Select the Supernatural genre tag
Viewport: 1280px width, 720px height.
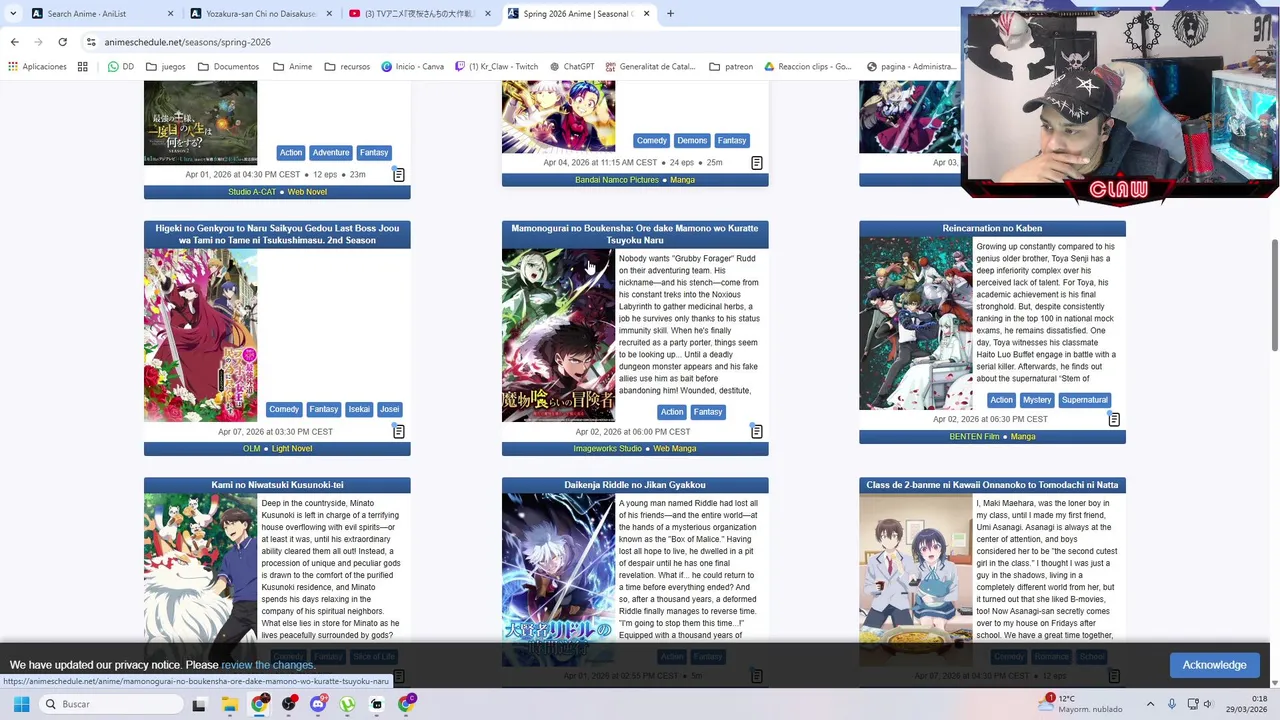click(x=1084, y=400)
